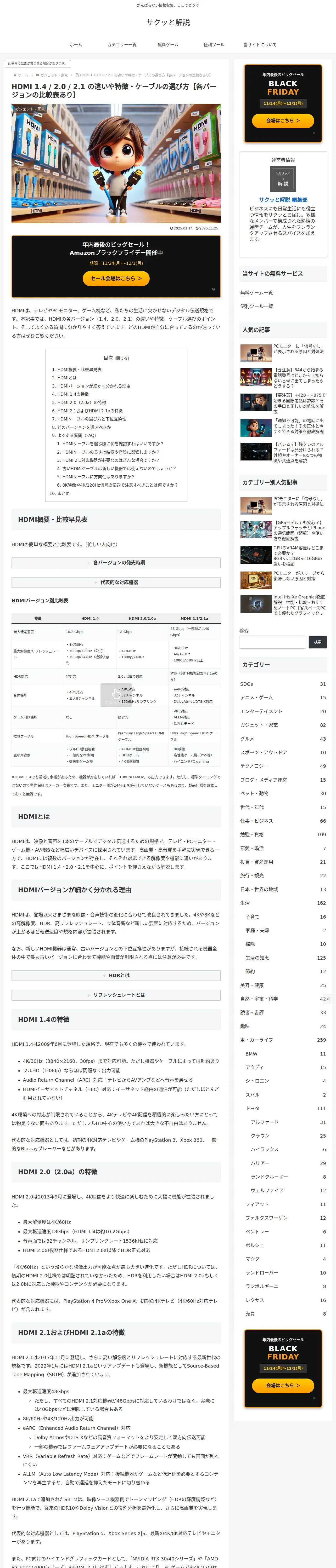Open the GPSモデルでも安心 Apple Watch article
This screenshot has width=336, height=1568.
click(x=283, y=530)
